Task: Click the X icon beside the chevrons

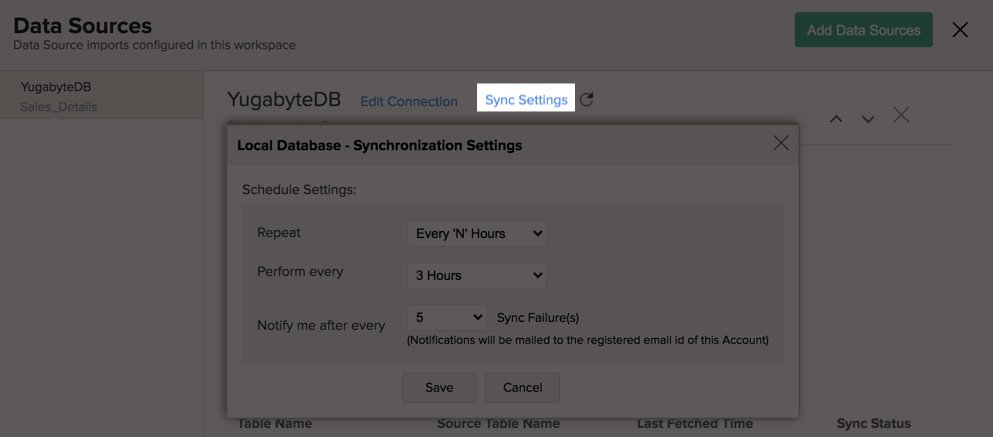Action: point(901,115)
